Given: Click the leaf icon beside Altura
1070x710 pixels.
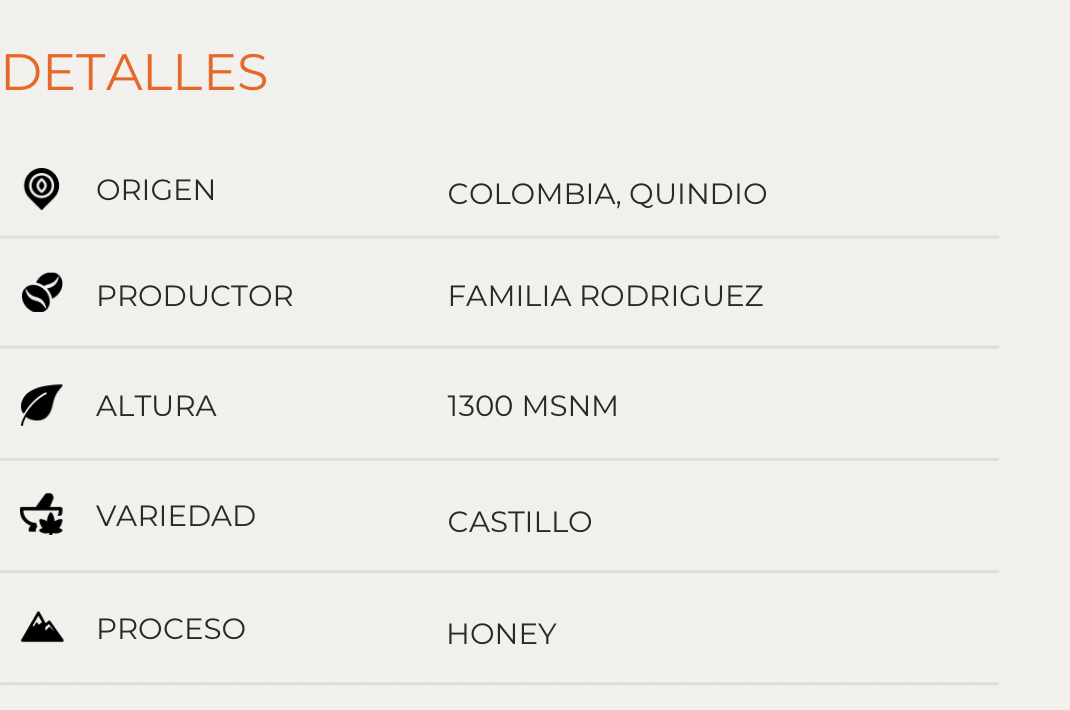Looking at the screenshot, I should 42,405.
